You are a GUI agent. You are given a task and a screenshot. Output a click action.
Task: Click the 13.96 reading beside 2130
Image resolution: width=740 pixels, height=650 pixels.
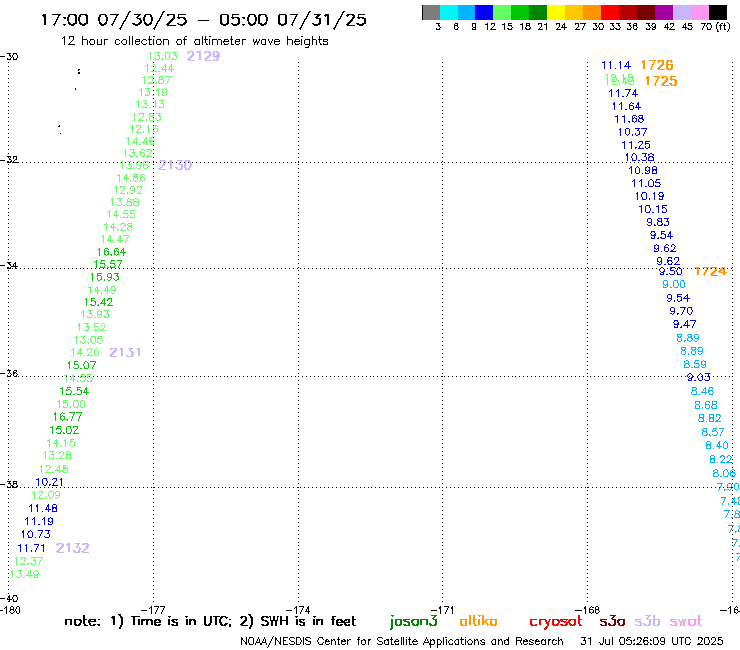135,165
